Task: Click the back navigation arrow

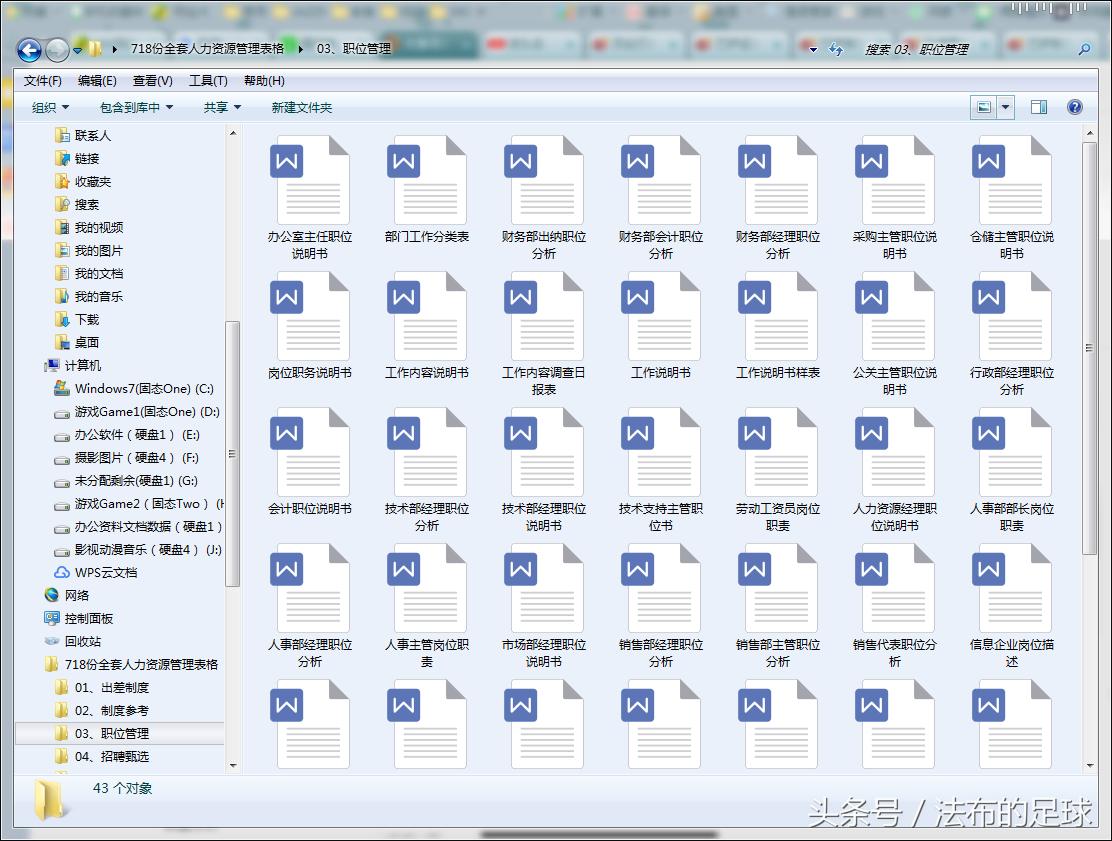Action: (29, 49)
